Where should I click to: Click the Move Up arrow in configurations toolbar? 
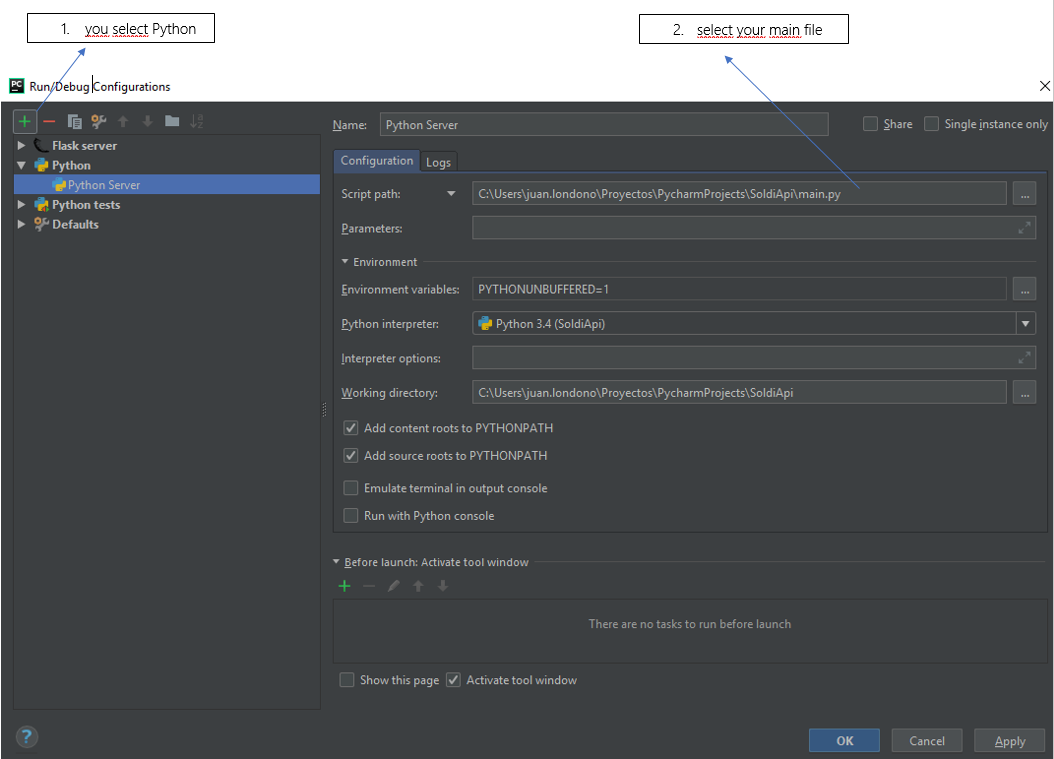(123, 122)
